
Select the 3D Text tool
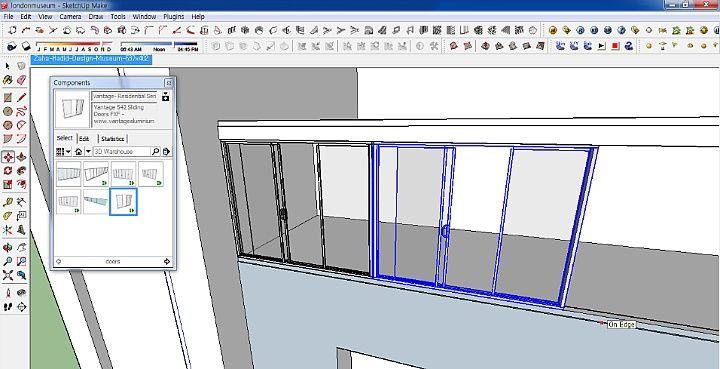[x=21, y=229]
